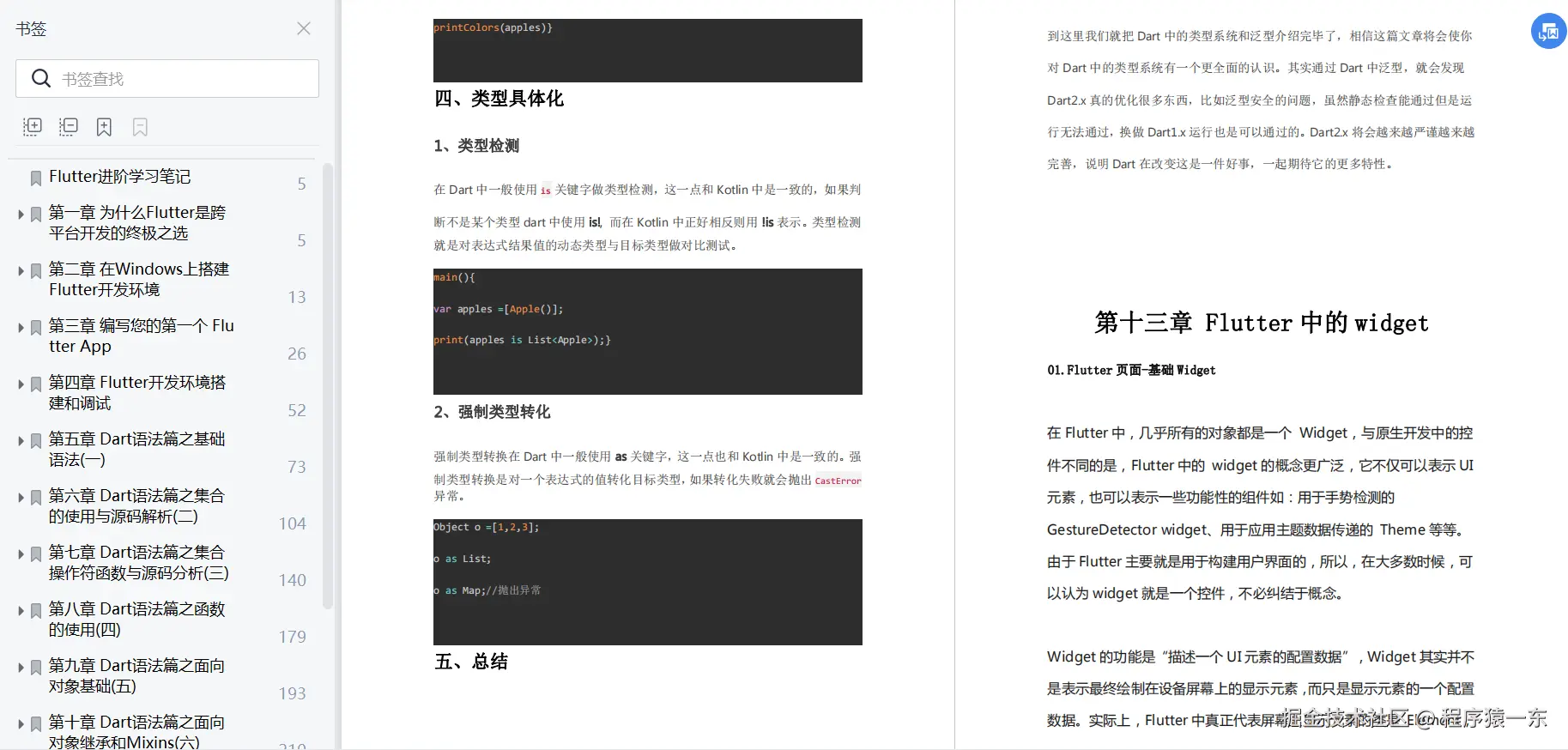1568x750 pixels.
Task: Go to 第一章 为什么Flutter是跨平台开发的终极之选
Action: tap(137, 223)
